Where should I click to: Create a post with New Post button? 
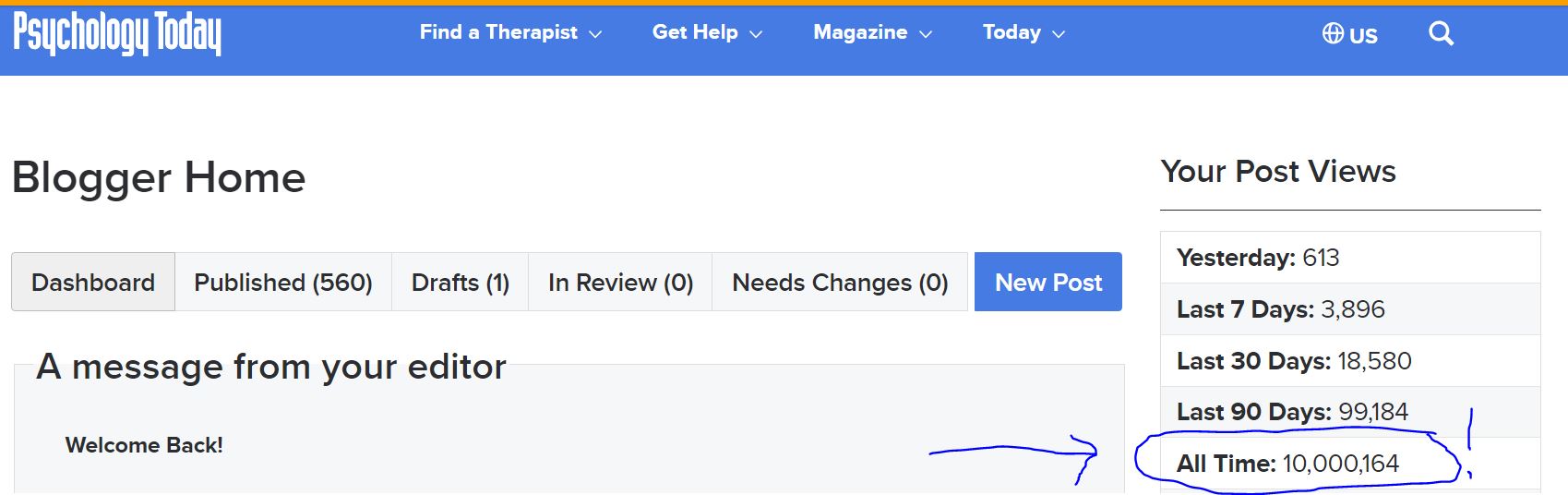coord(1048,282)
